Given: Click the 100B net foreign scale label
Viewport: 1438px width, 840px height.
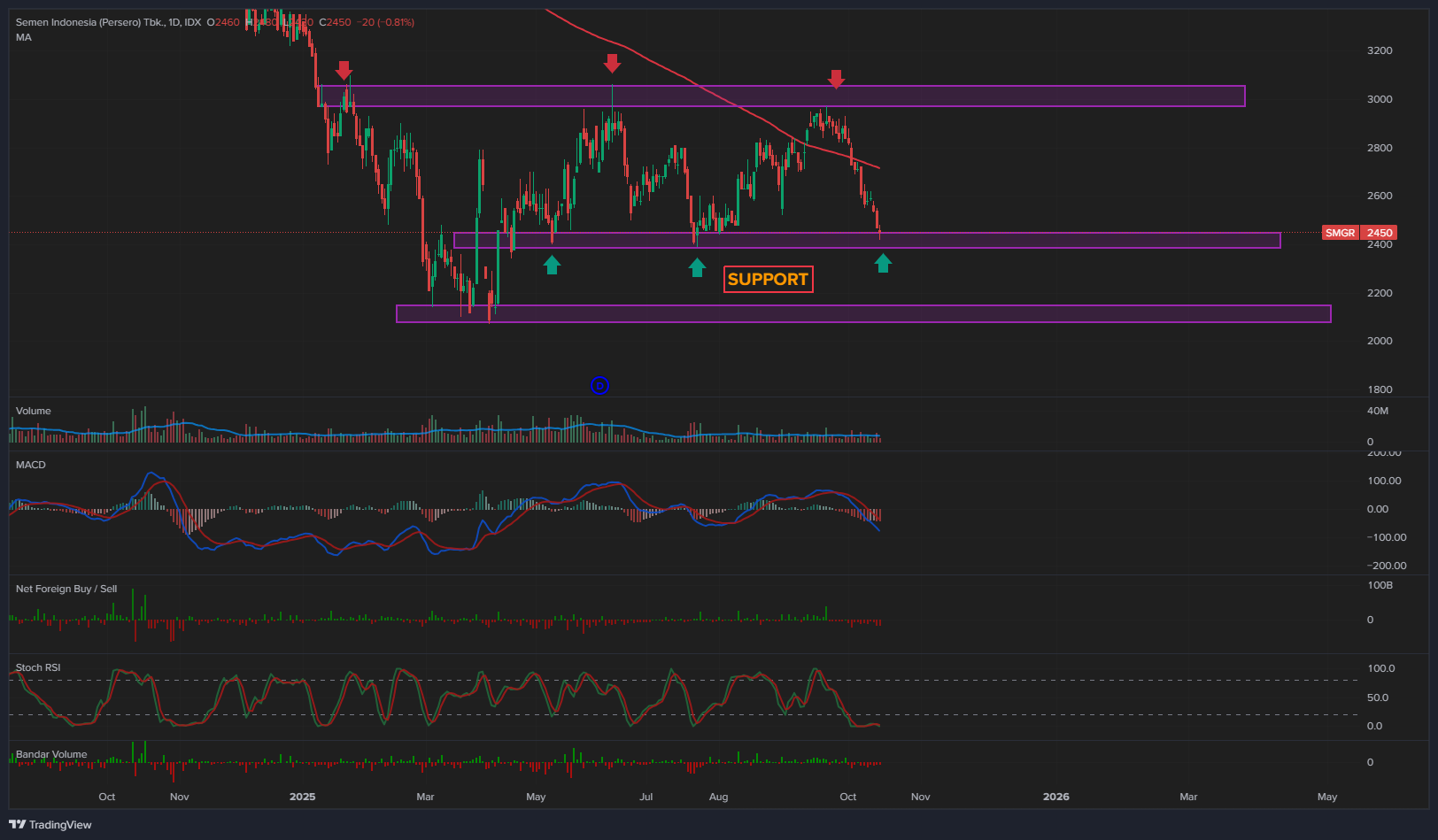Looking at the screenshot, I should pos(1380,585).
